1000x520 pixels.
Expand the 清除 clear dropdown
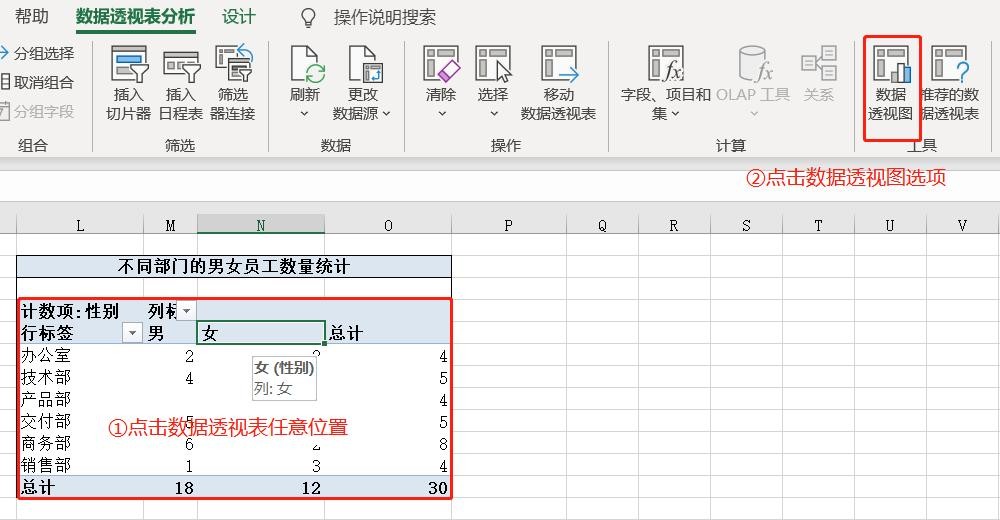(441, 113)
